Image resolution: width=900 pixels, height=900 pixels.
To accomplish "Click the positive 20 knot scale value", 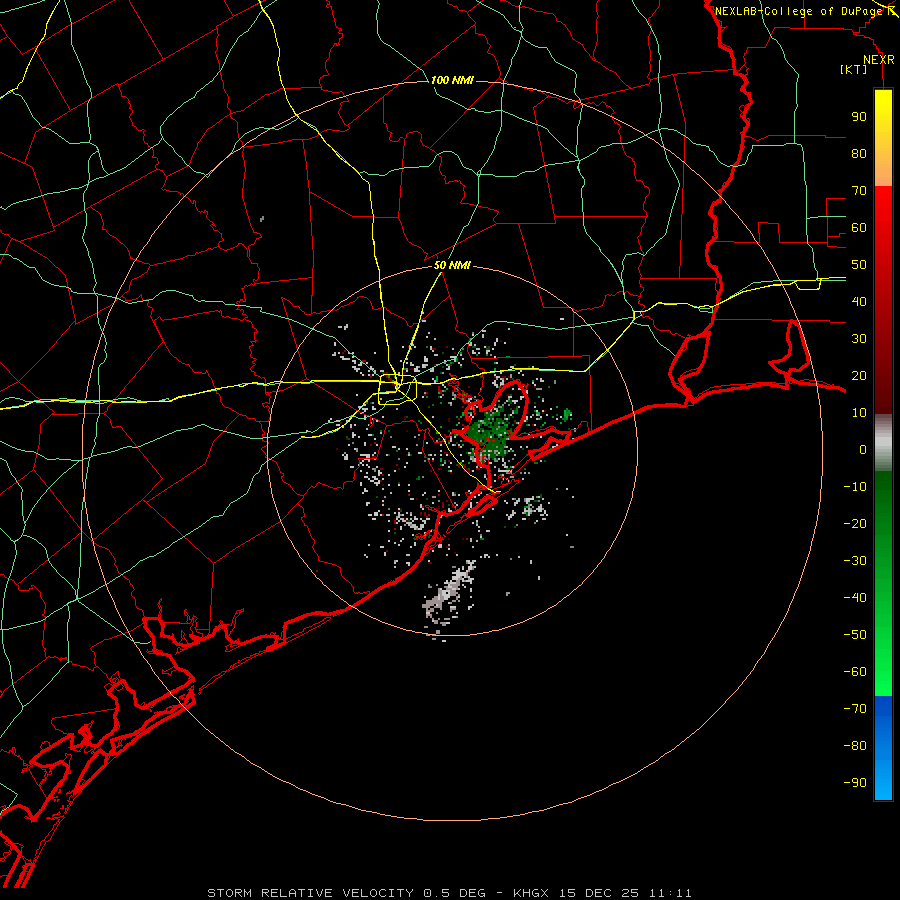I will (859, 375).
